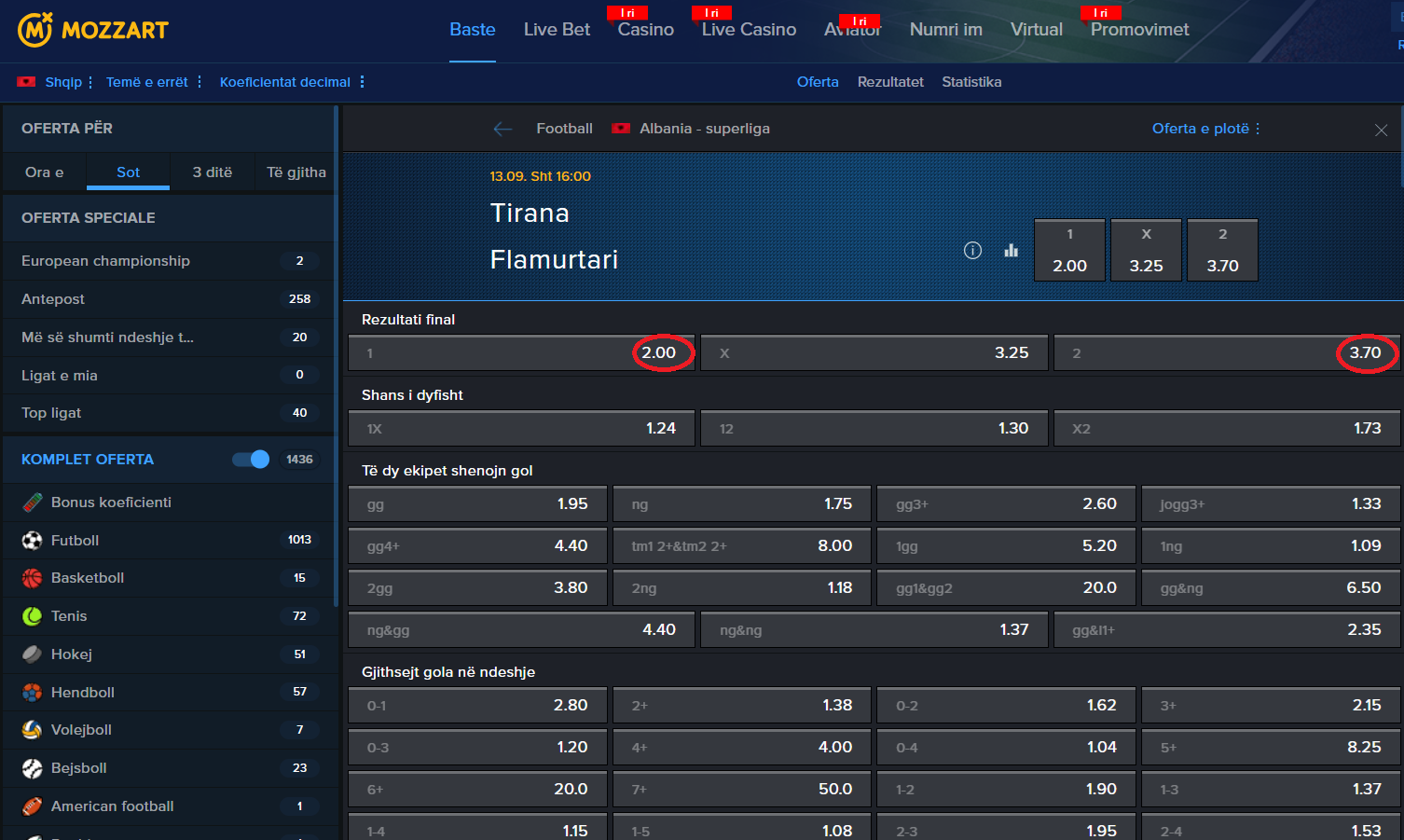Click the Hokej puck icon
1404x840 pixels.
click(x=33, y=654)
